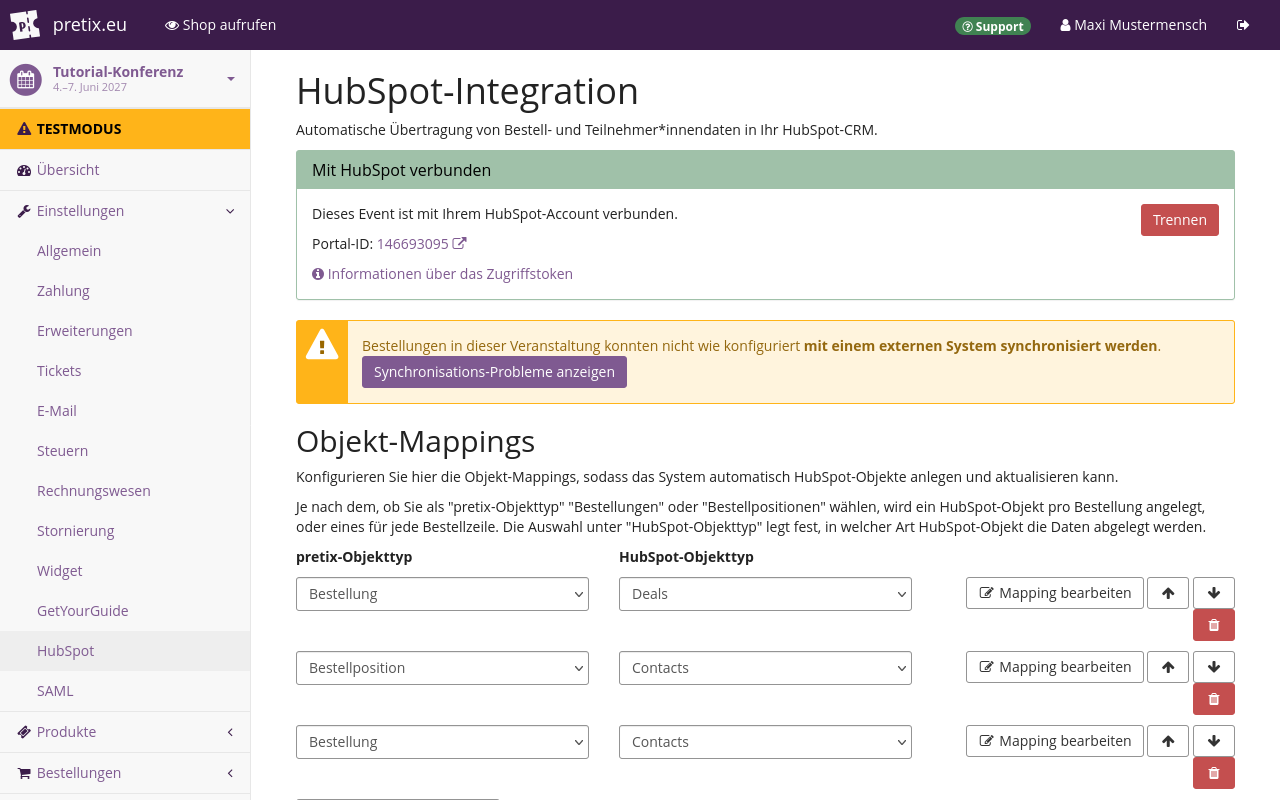This screenshot has width=1280, height=800.
Task: Edit mapping for Bestellung–Contacts row
Action: (x=1055, y=741)
